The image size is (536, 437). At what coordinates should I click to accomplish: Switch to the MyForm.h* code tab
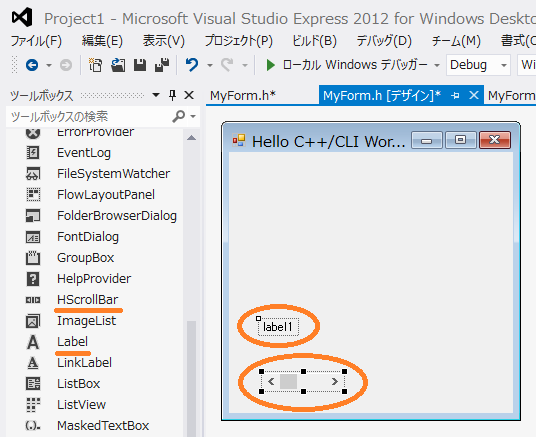click(x=243, y=95)
